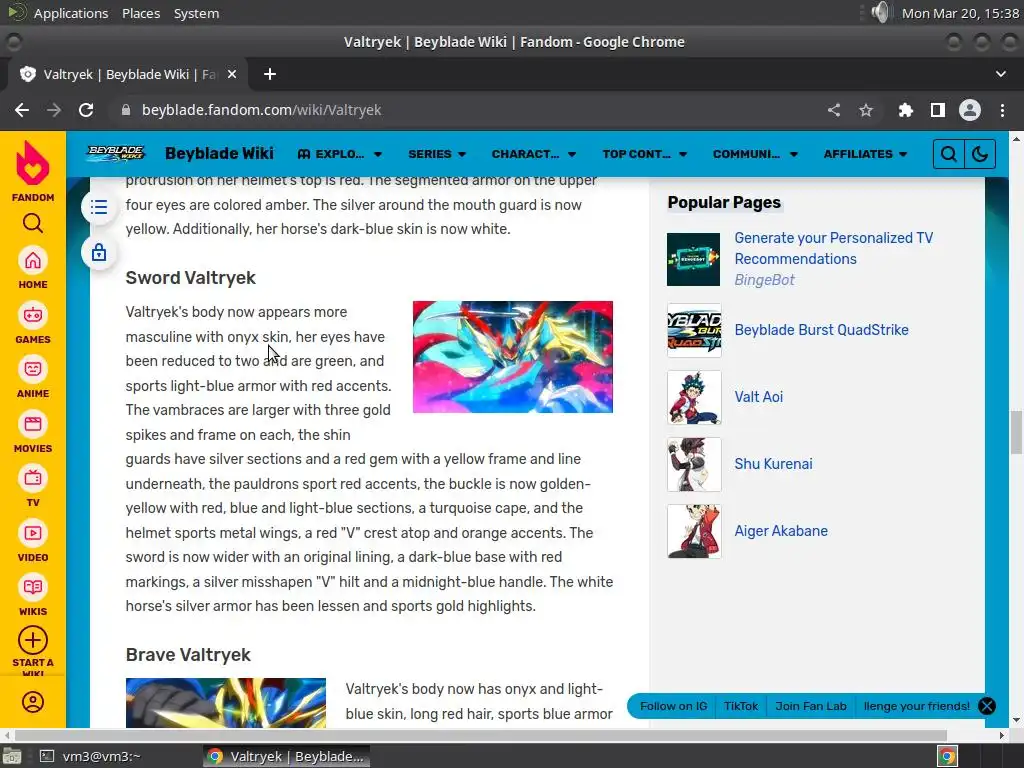Open the Chrome extensions puzzle icon
Screen dimensions: 1024x768
(905, 110)
